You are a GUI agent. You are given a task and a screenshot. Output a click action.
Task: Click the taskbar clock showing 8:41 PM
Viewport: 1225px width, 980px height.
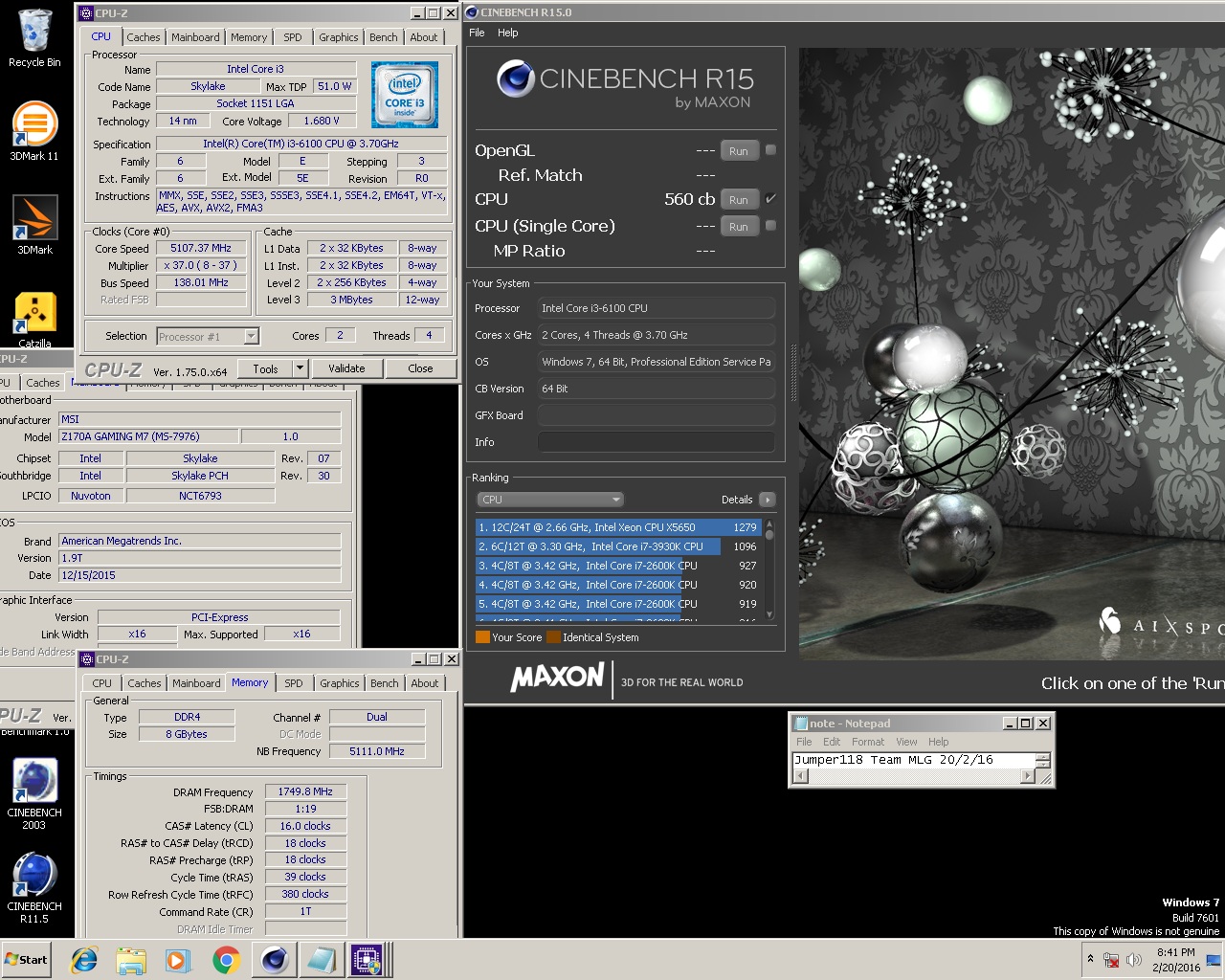click(1175, 960)
